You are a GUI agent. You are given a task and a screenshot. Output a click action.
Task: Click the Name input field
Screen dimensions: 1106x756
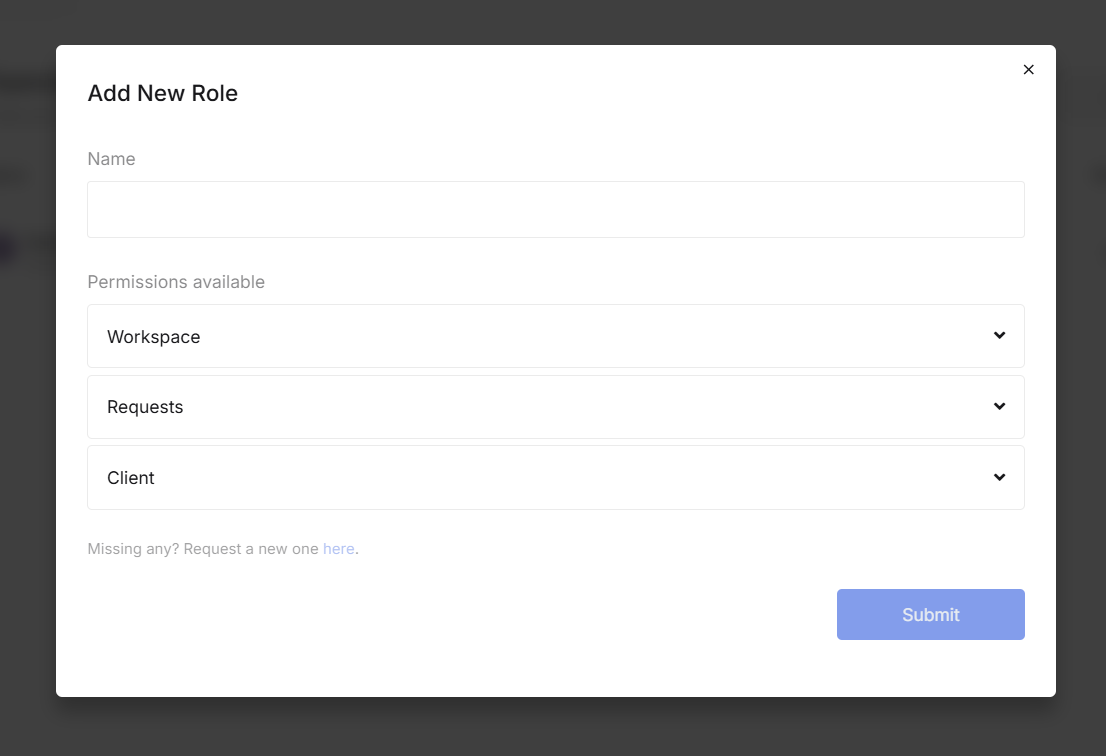(555, 209)
